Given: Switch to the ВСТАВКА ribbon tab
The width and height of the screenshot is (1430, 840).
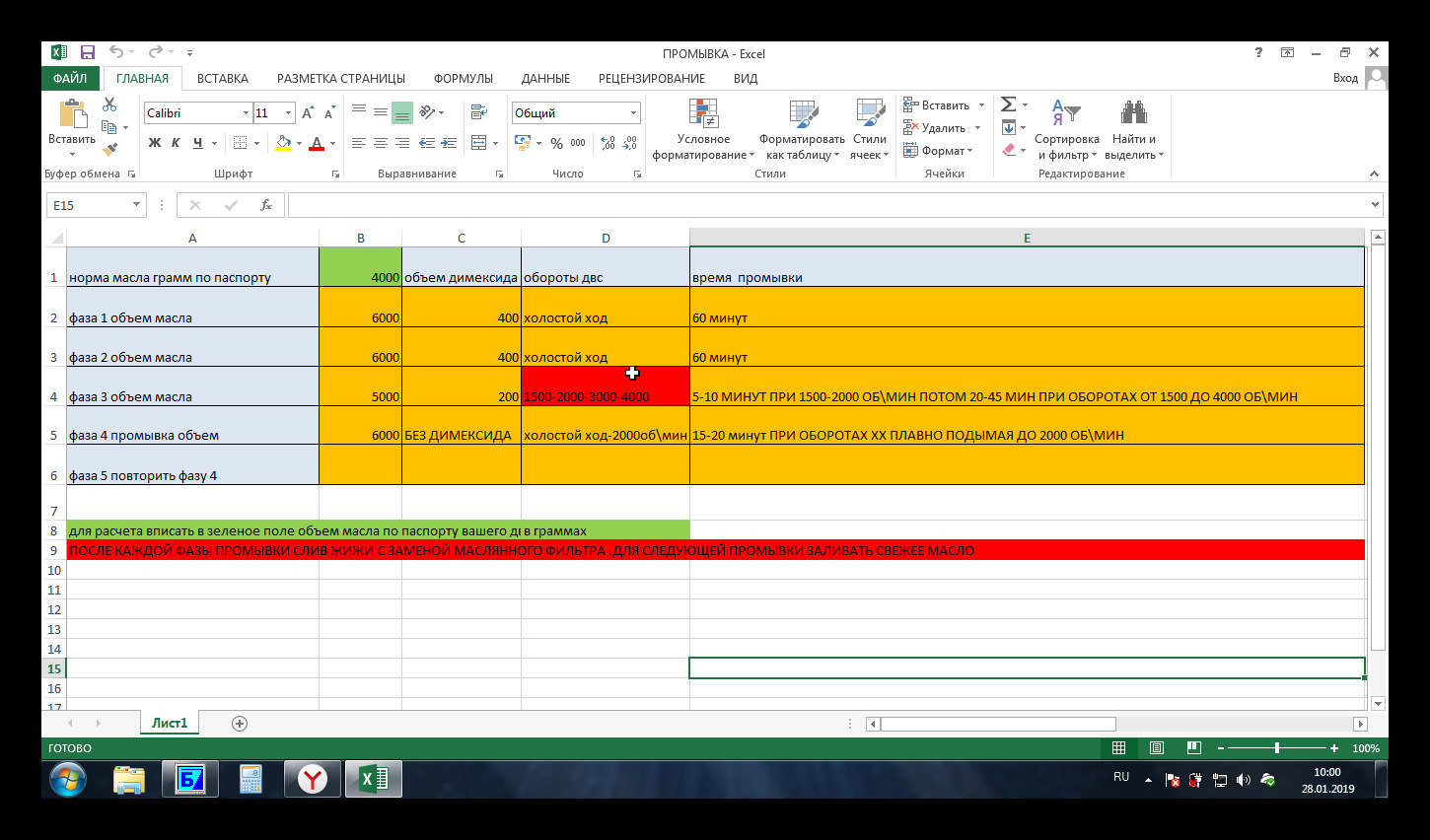Looking at the screenshot, I should pyautogui.click(x=222, y=79).
